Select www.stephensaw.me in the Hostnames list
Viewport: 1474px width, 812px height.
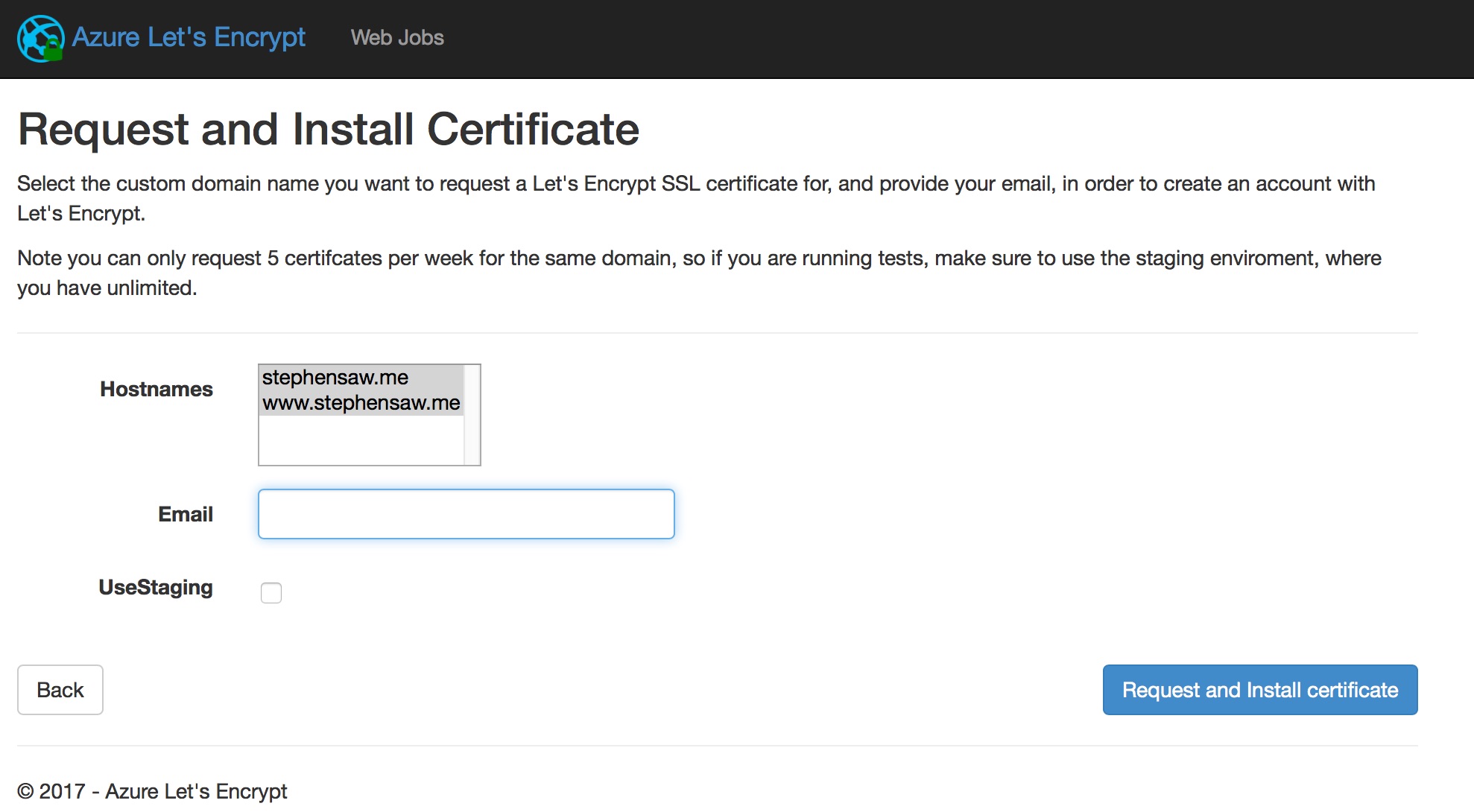pos(360,403)
